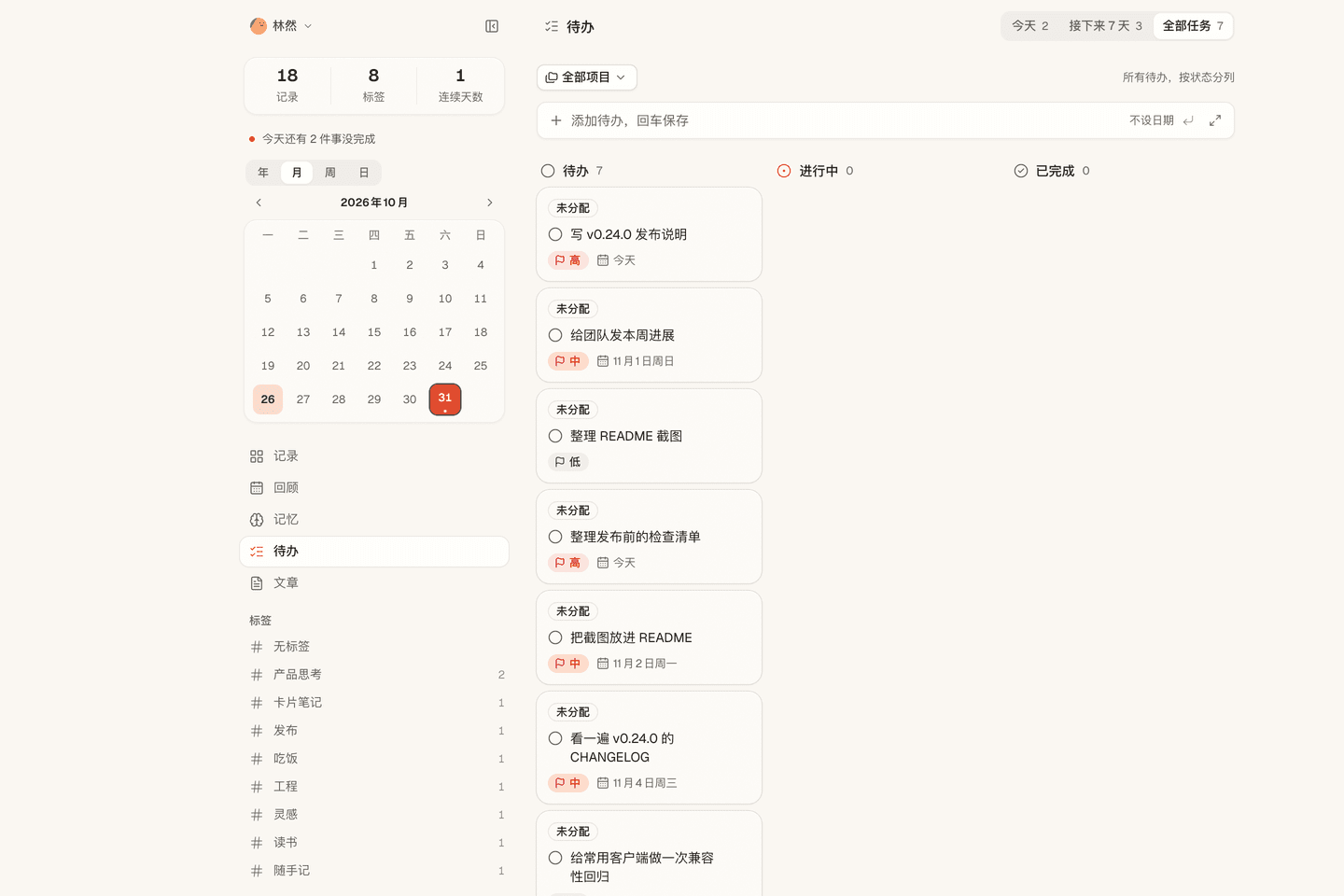Select the 产品思考 tag

(x=377, y=675)
